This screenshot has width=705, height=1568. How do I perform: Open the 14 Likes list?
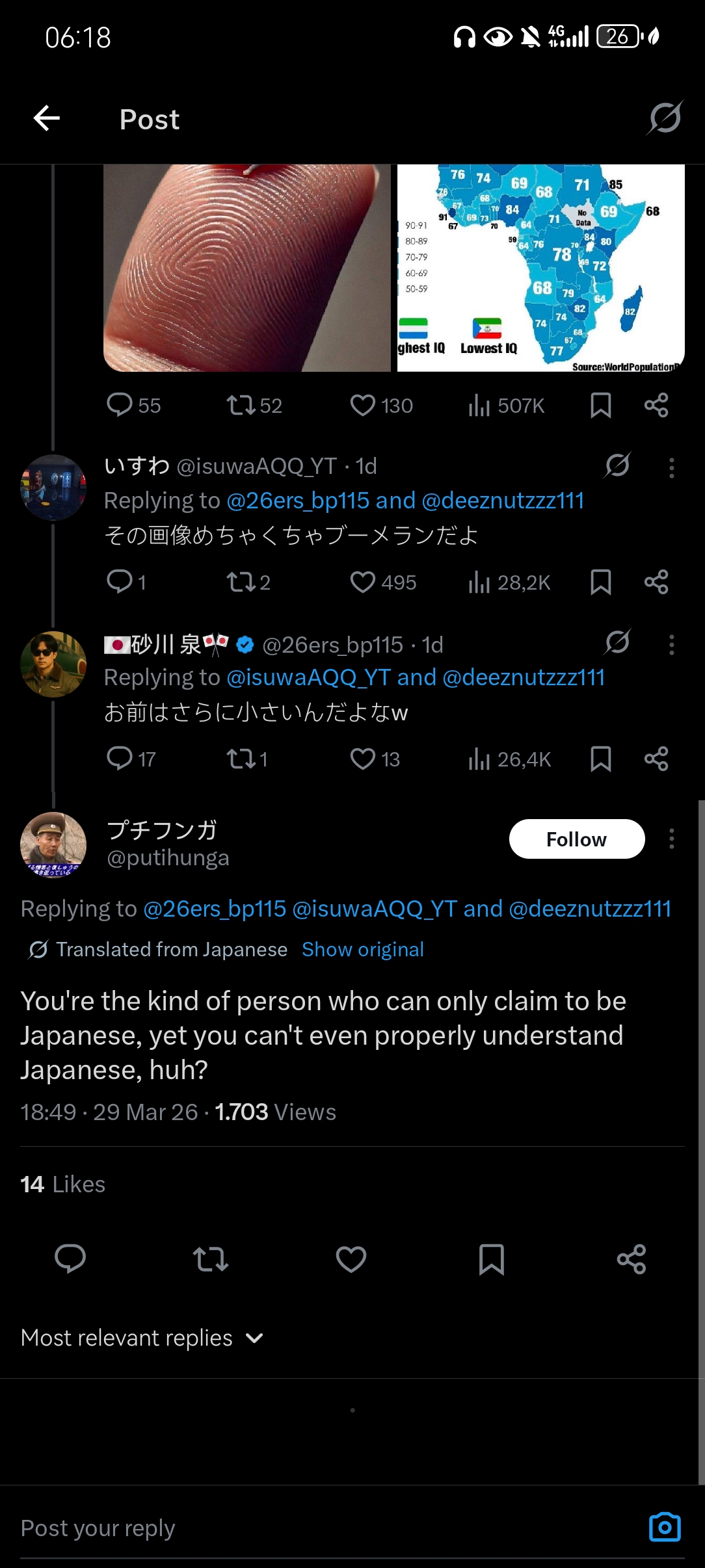point(62,1184)
